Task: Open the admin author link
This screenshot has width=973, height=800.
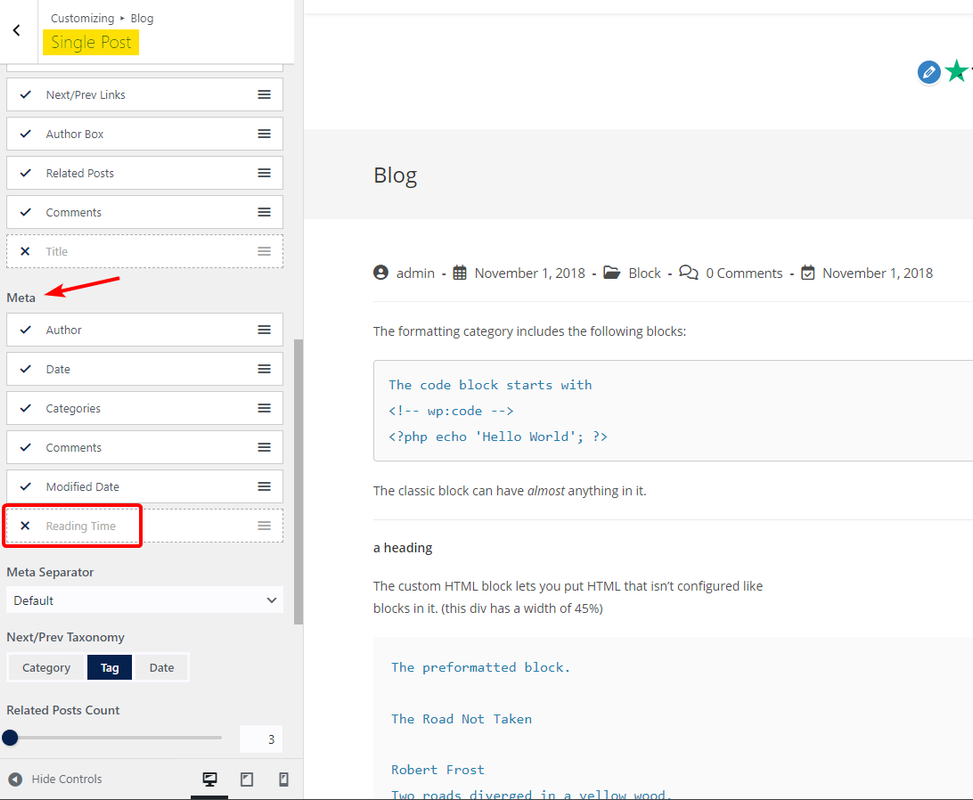Action: pyautogui.click(x=416, y=273)
